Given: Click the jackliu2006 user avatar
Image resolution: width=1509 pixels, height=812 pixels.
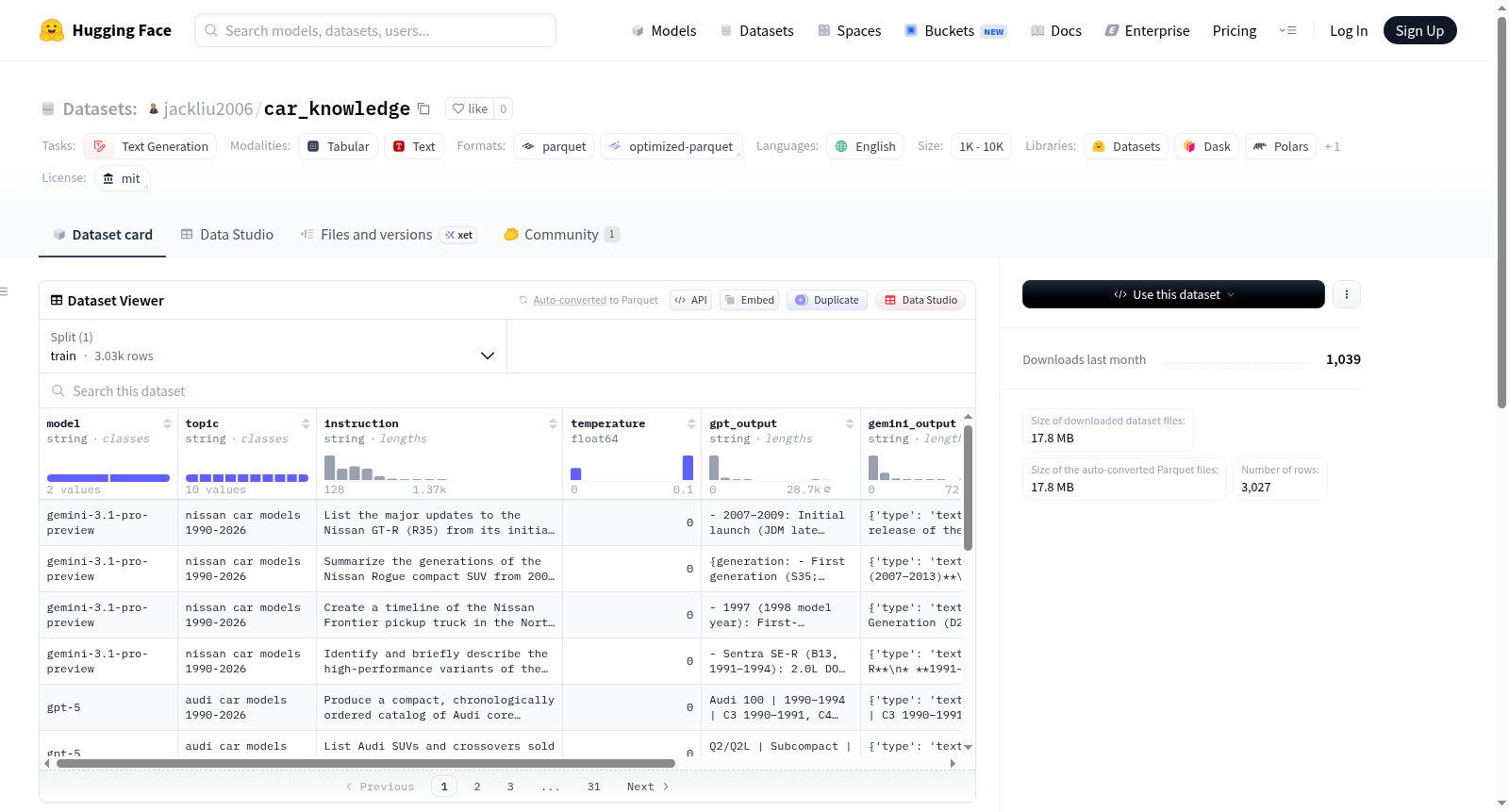Looking at the screenshot, I should (154, 109).
